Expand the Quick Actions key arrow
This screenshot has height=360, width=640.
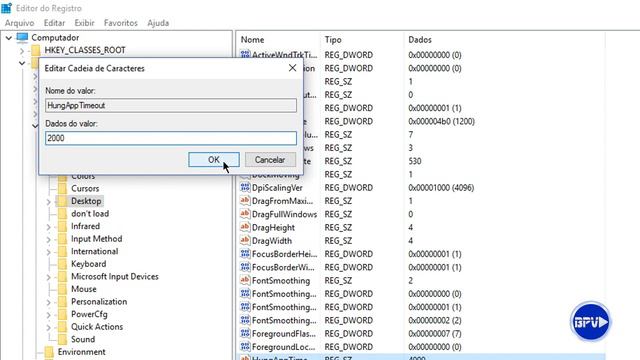pos(48,327)
